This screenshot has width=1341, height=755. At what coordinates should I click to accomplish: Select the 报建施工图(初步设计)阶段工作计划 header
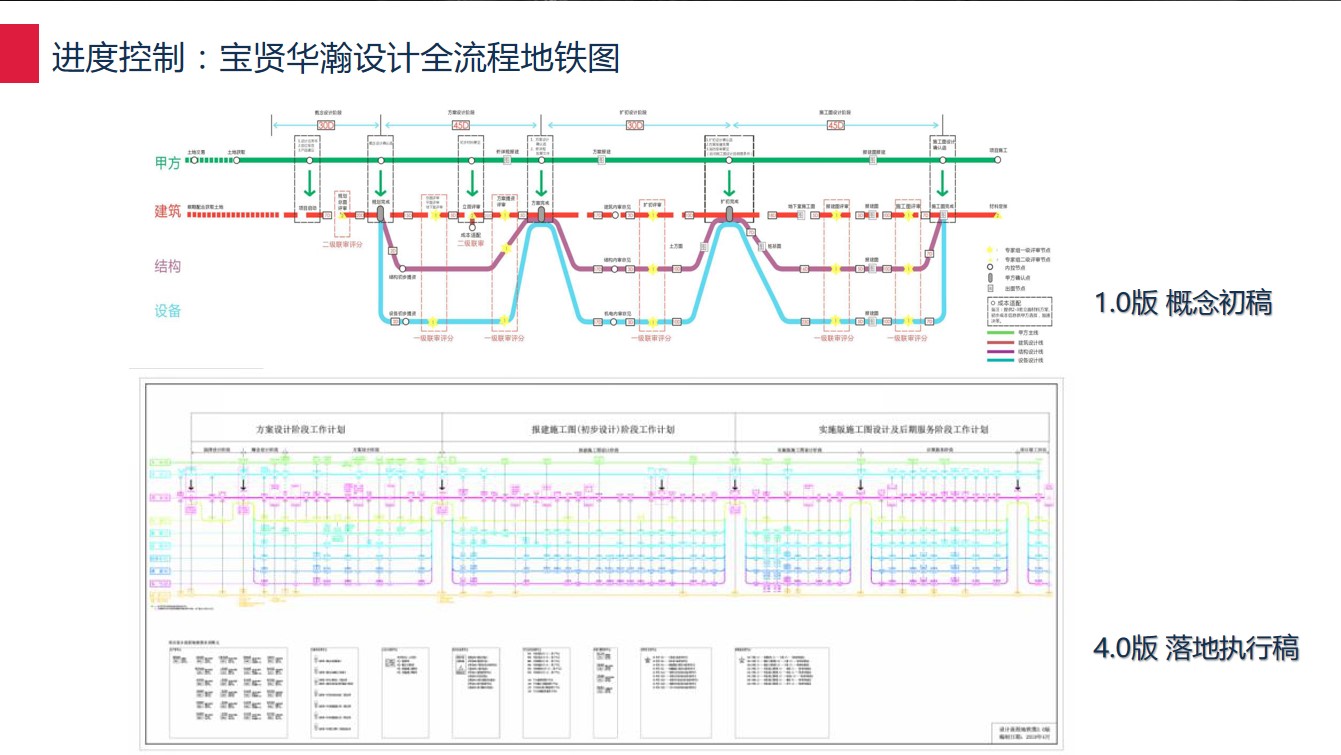click(x=588, y=428)
